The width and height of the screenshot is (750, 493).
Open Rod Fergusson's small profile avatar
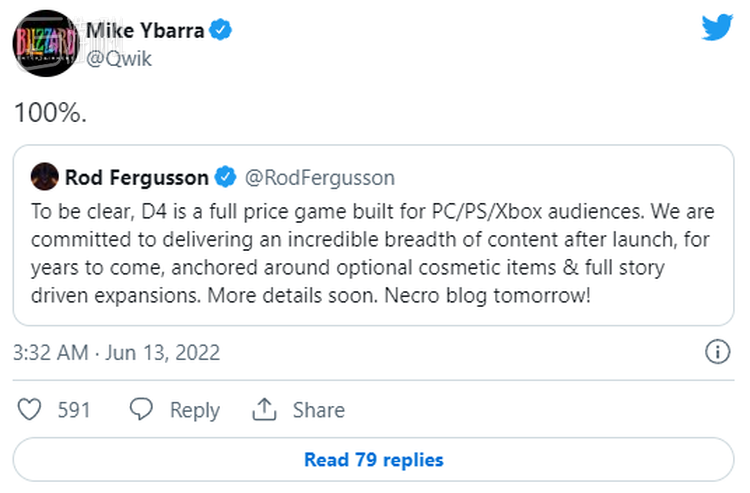tap(44, 178)
